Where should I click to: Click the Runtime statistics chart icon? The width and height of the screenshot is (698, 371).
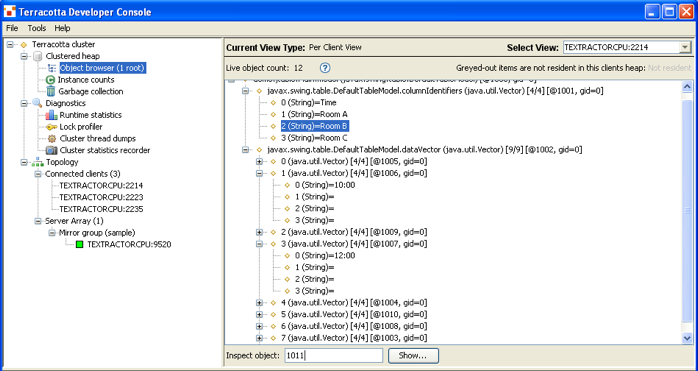51,115
